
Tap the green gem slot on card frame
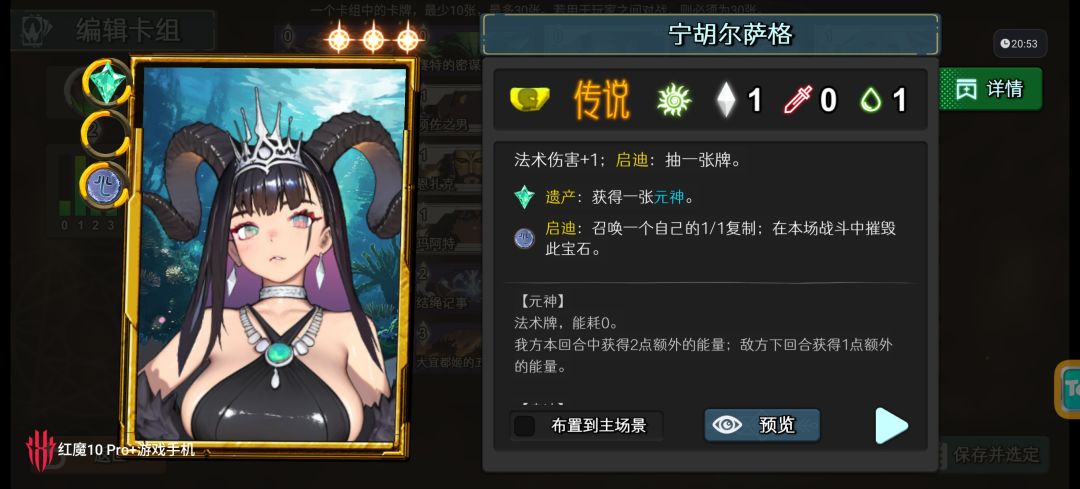(x=107, y=82)
